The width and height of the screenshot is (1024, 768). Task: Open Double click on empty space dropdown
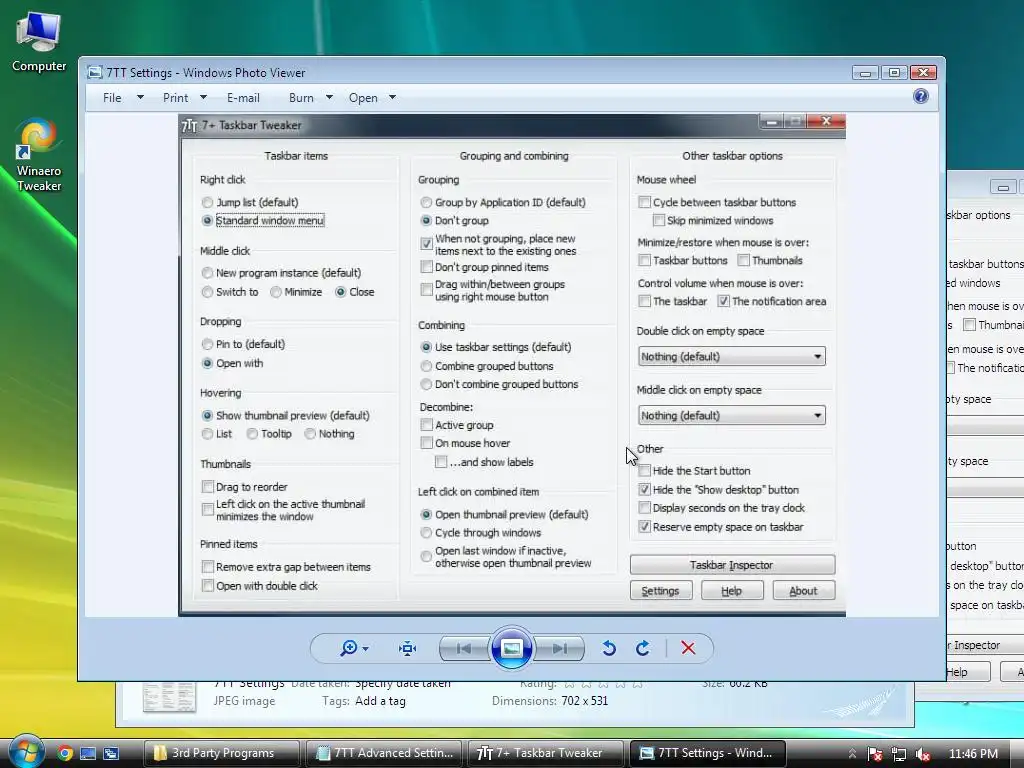(x=731, y=357)
